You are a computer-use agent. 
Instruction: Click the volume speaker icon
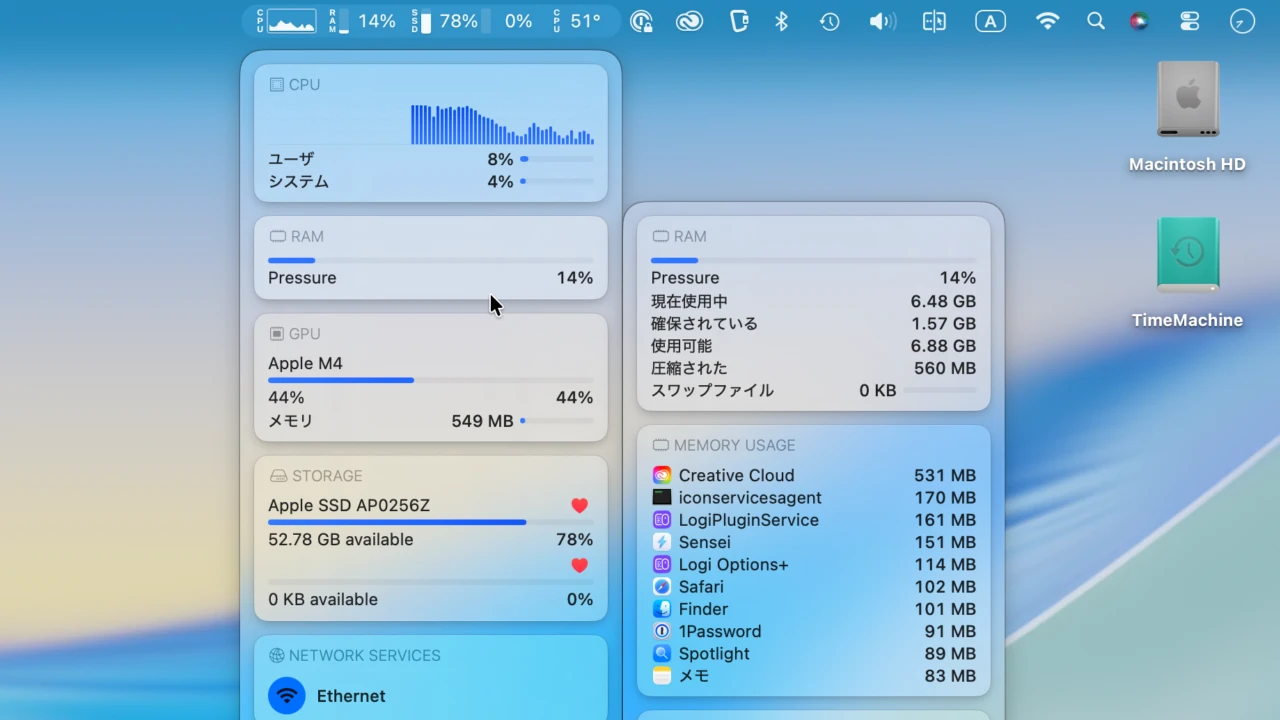click(x=881, y=21)
